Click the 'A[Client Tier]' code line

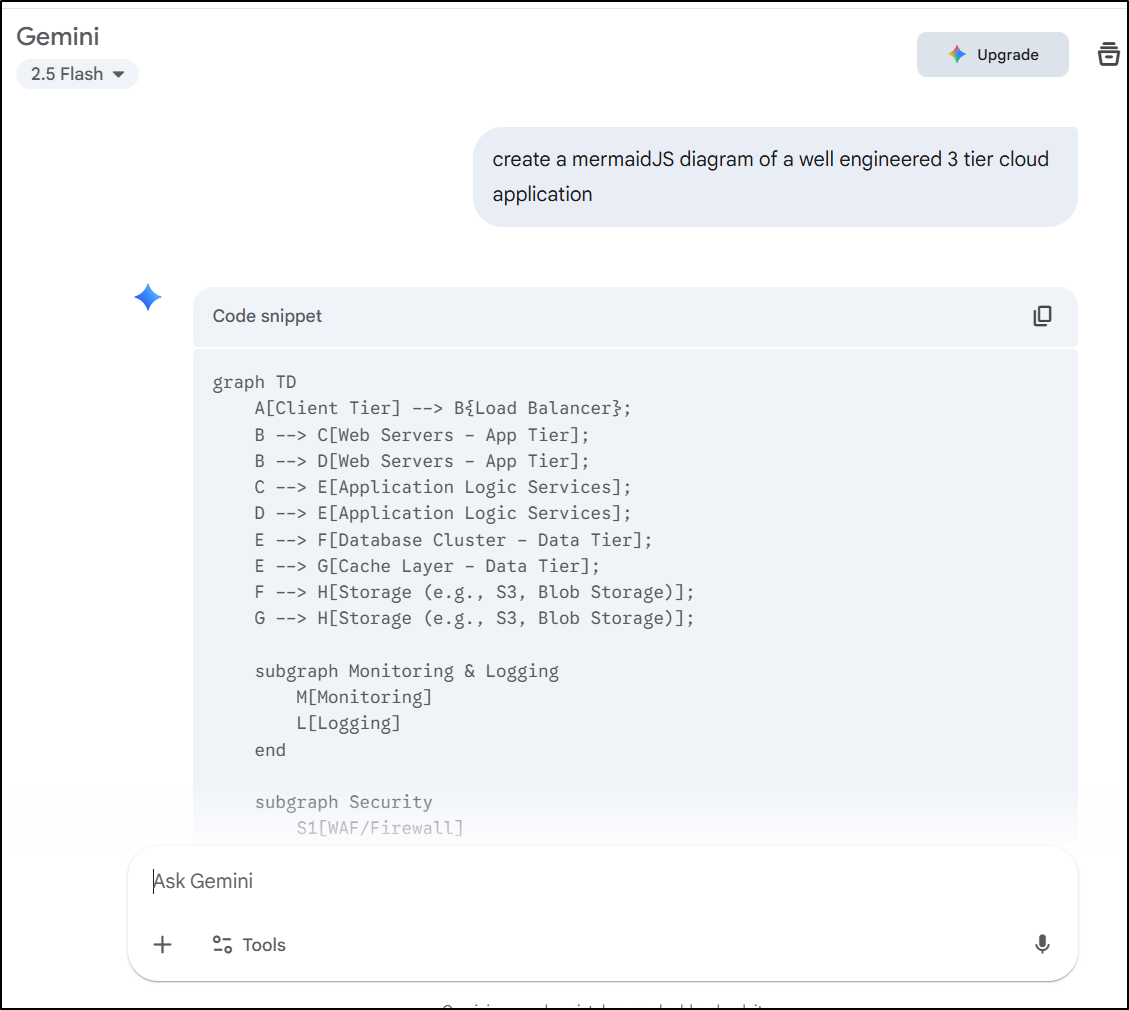(x=443, y=408)
